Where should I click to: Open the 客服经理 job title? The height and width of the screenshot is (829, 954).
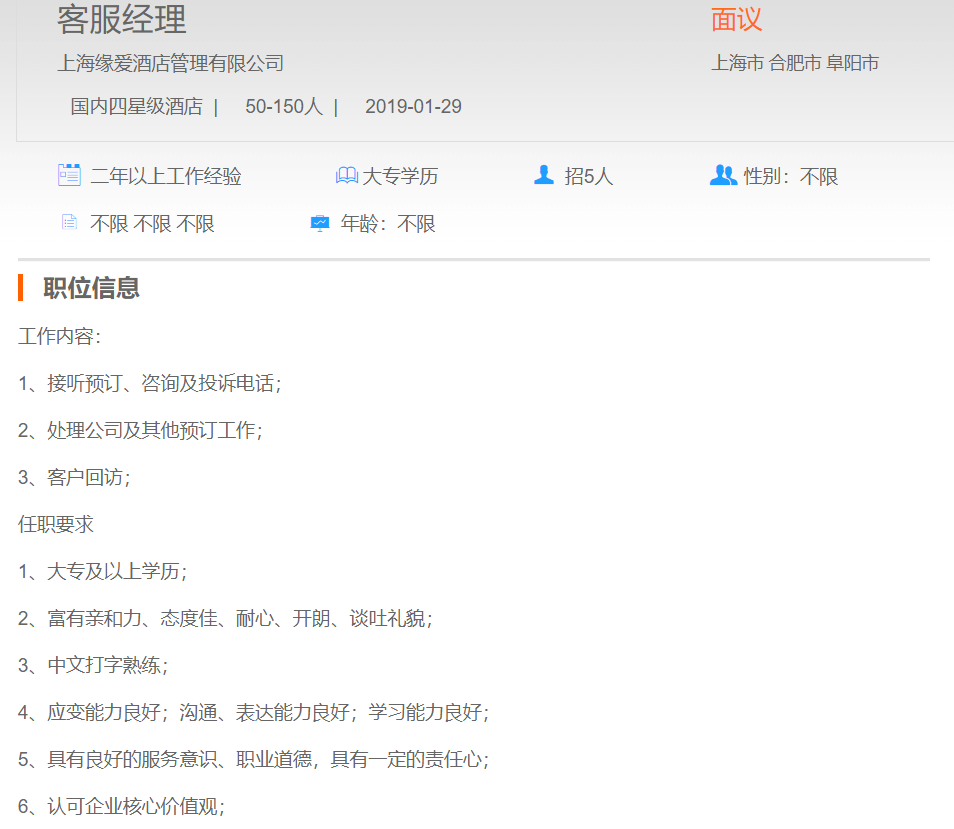click(x=122, y=20)
